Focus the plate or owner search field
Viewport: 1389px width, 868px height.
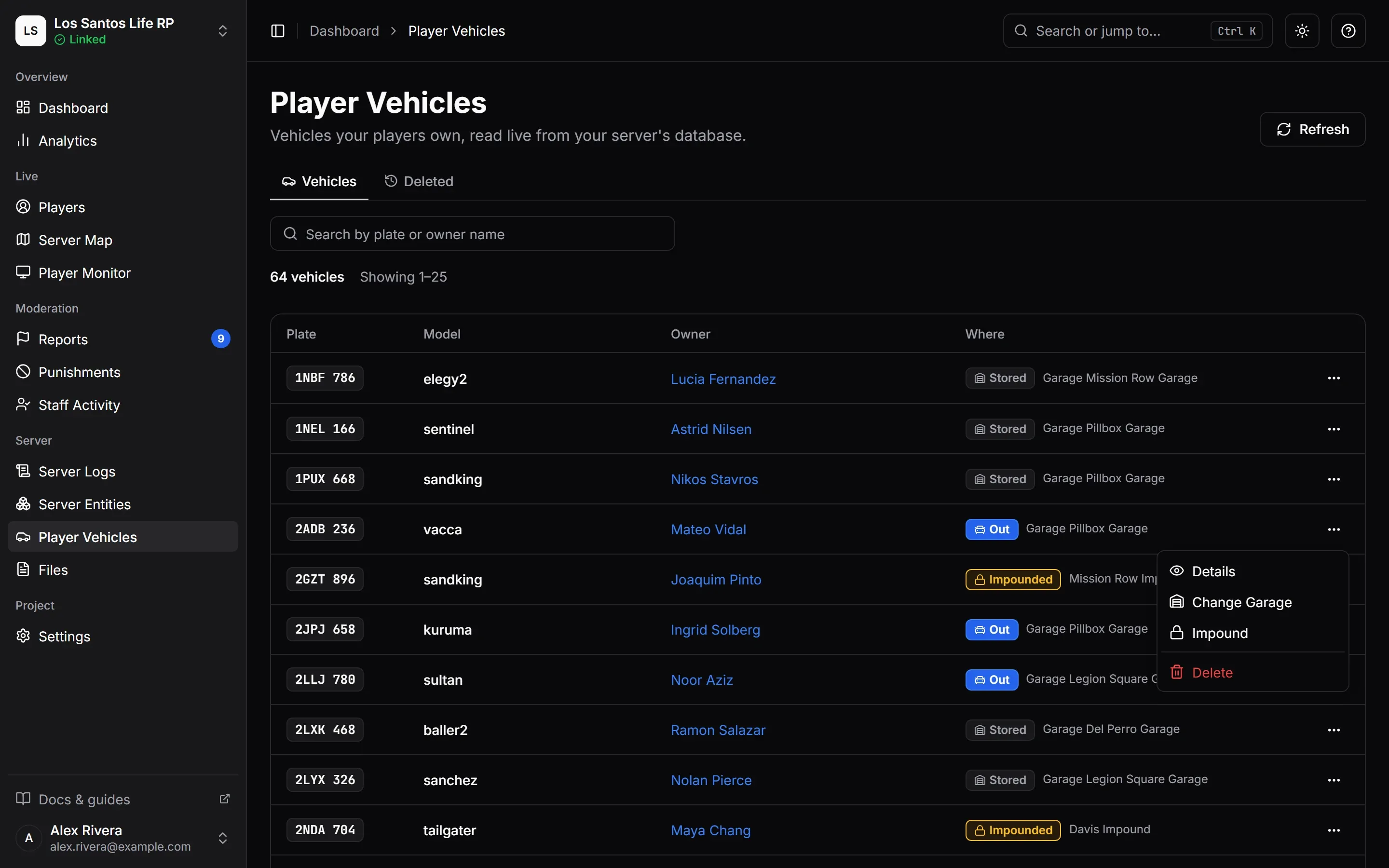coord(472,234)
